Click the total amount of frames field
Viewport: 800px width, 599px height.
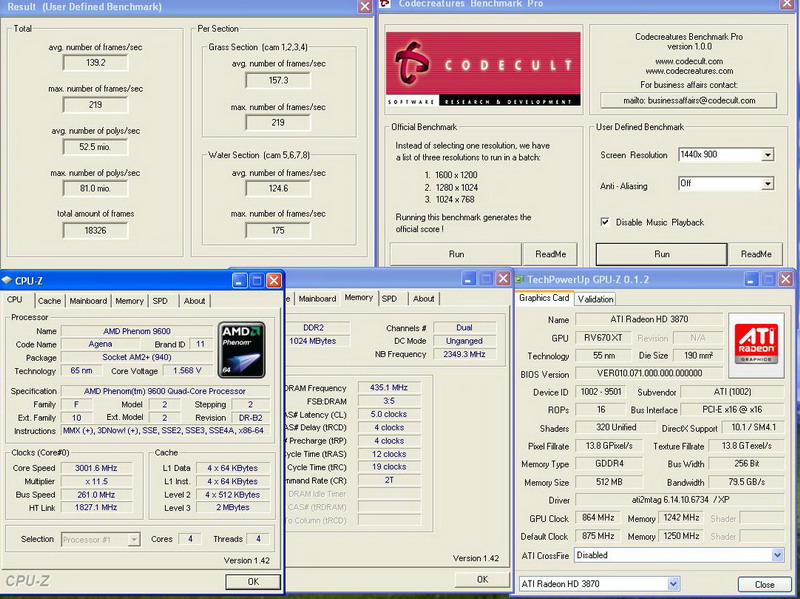pos(95,230)
